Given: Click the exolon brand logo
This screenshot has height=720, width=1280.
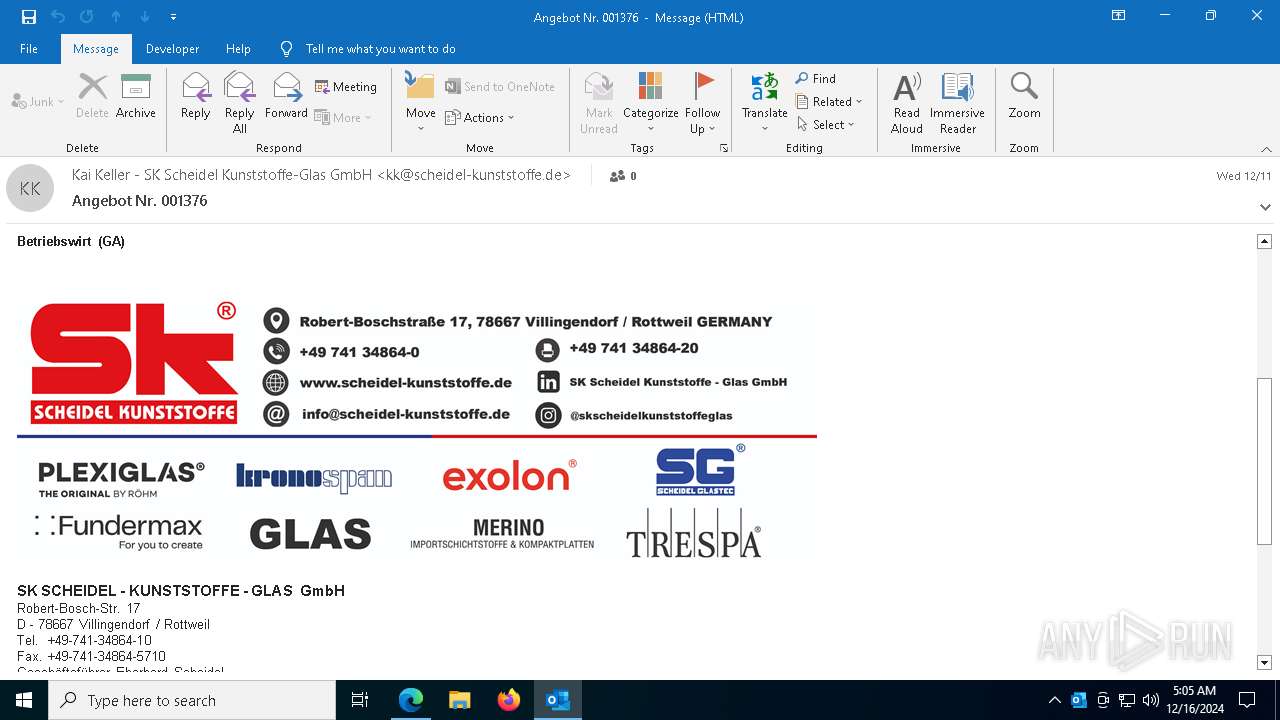Looking at the screenshot, I should (x=509, y=477).
